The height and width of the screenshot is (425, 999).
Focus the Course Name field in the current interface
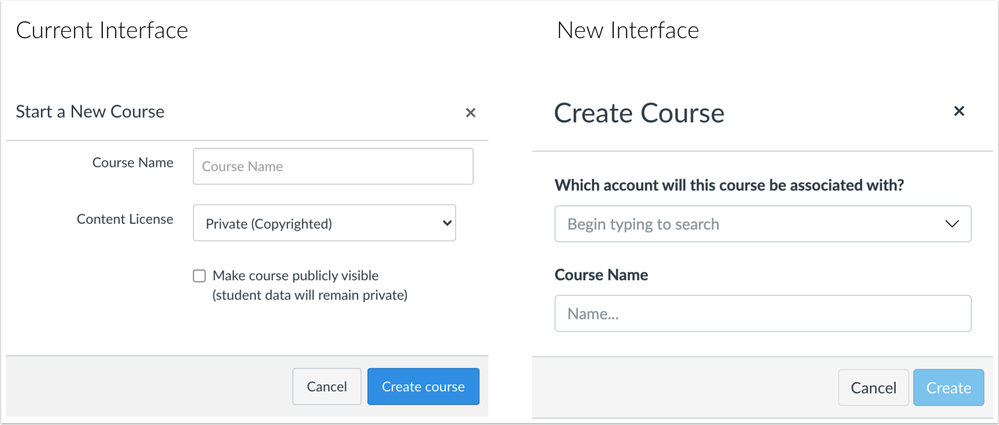333,167
